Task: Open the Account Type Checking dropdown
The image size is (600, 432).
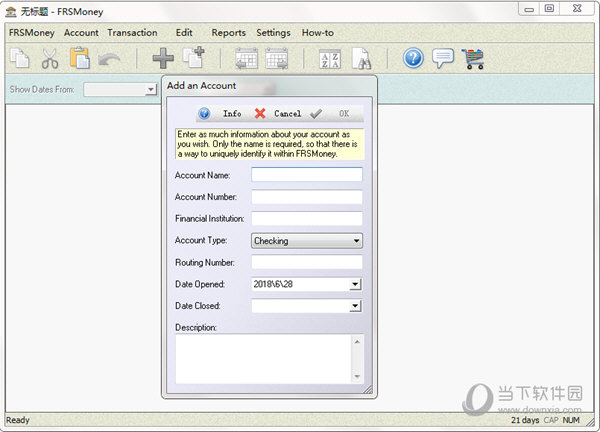Action: [x=307, y=241]
